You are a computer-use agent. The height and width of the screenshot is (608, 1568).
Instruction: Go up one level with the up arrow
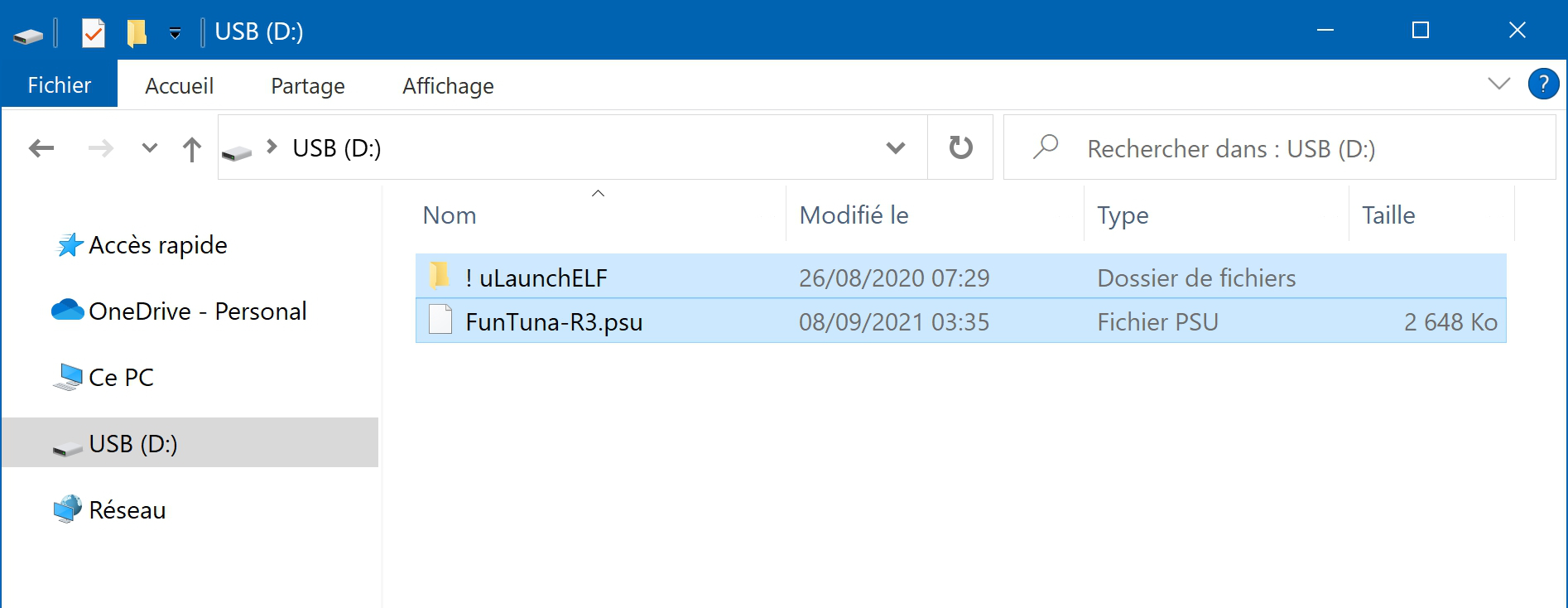191,148
